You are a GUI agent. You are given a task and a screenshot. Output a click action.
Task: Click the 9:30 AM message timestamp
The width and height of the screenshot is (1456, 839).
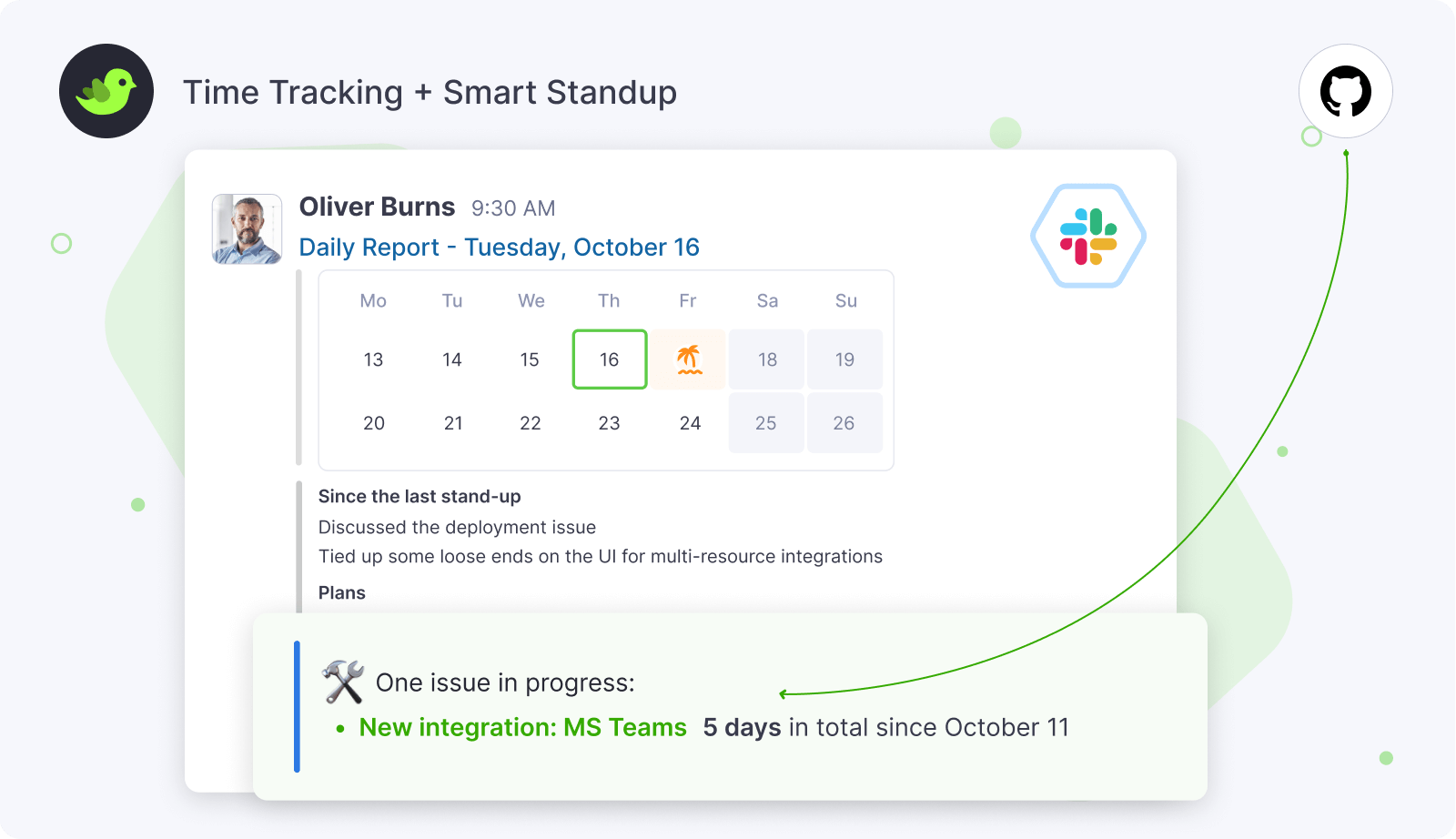click(513, 208)
